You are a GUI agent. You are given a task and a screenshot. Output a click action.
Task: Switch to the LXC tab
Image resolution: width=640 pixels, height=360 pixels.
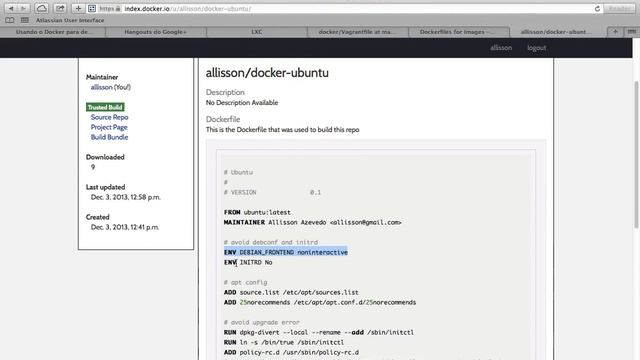tap(257, 32)
